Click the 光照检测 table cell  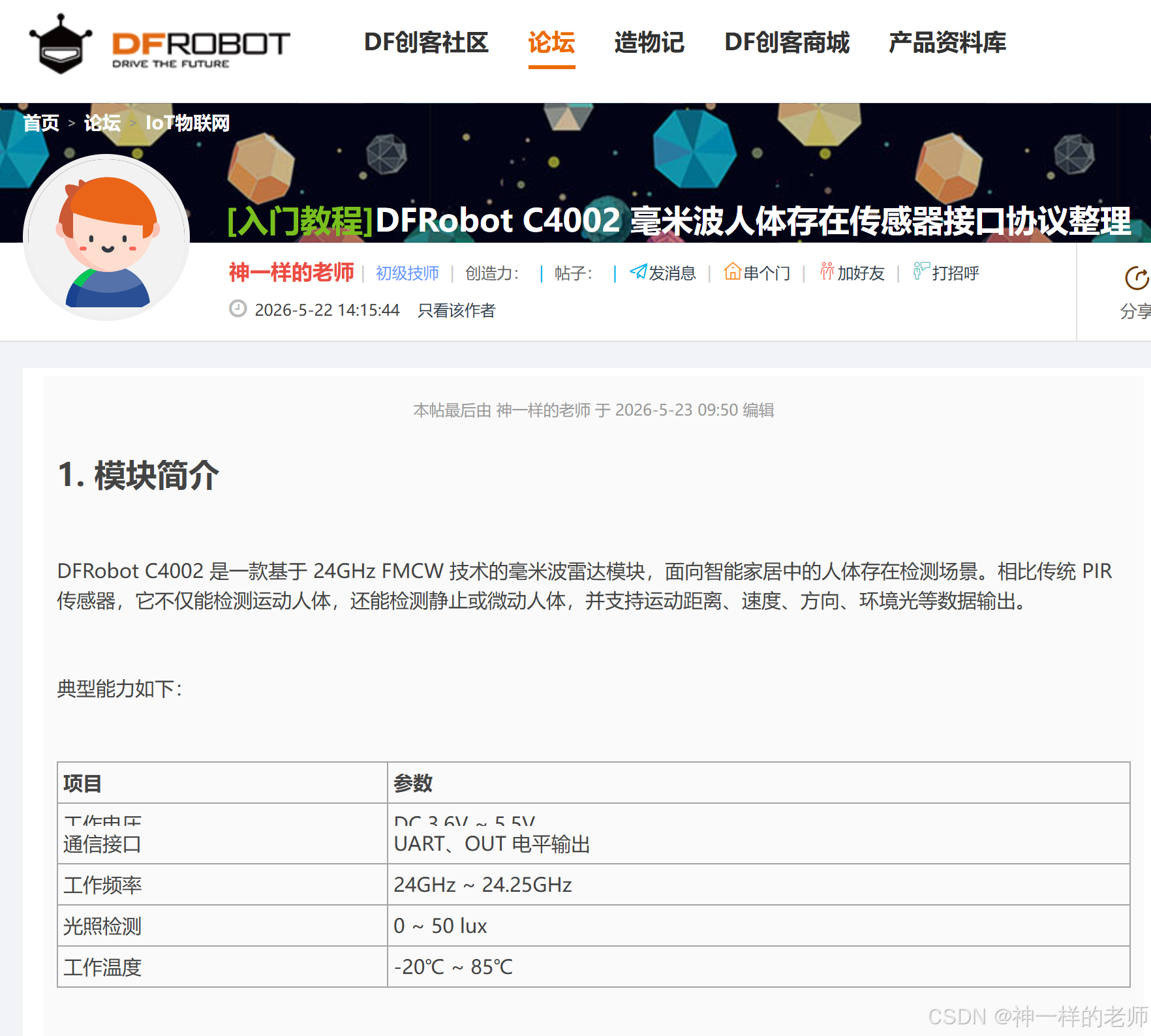pyautogui.click(x=223, y=926)
